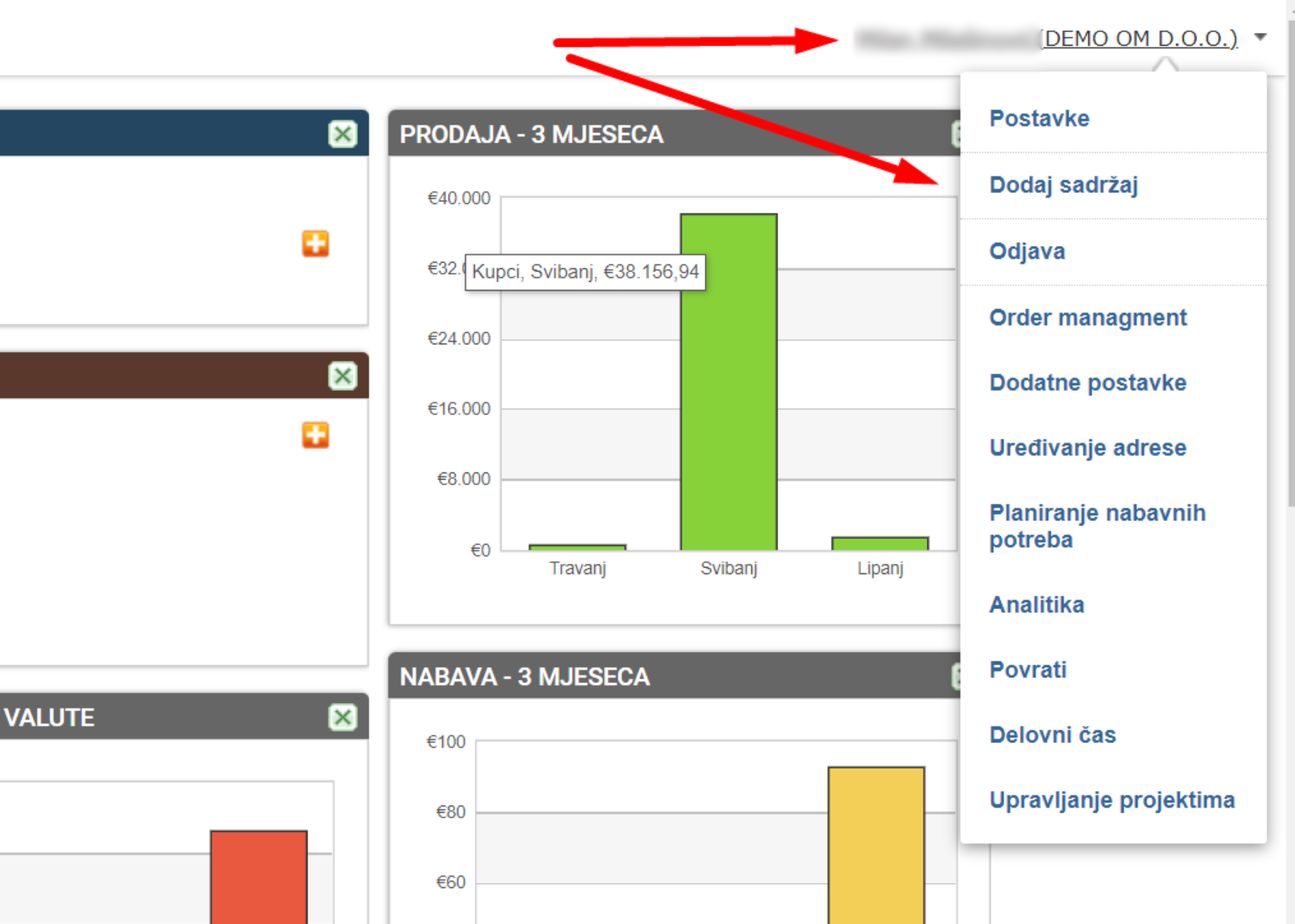Select Upravljanje projektima menu entry
The image size is (1295, 924).
[x=1112, y=800]
